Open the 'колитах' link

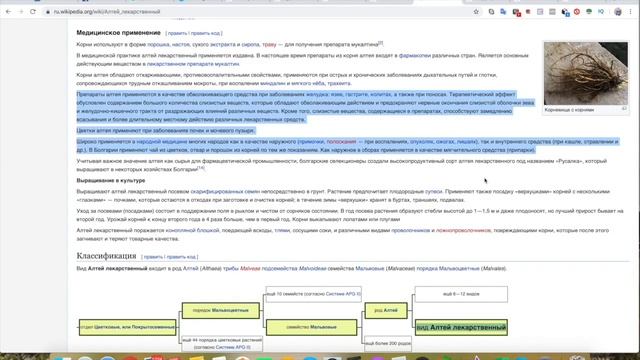381,94
